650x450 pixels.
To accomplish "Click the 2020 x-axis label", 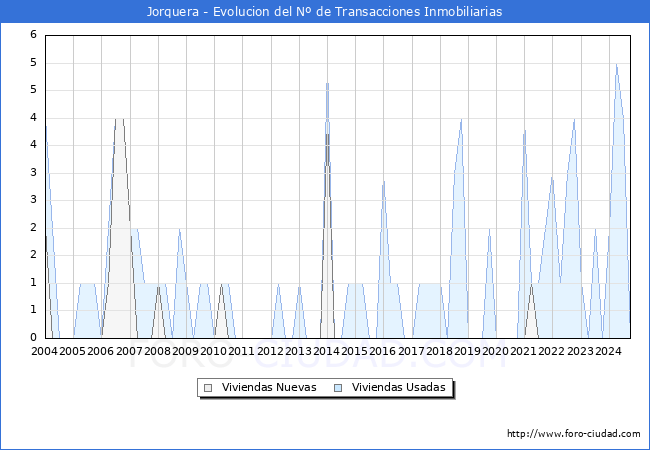I will point(495,351).
